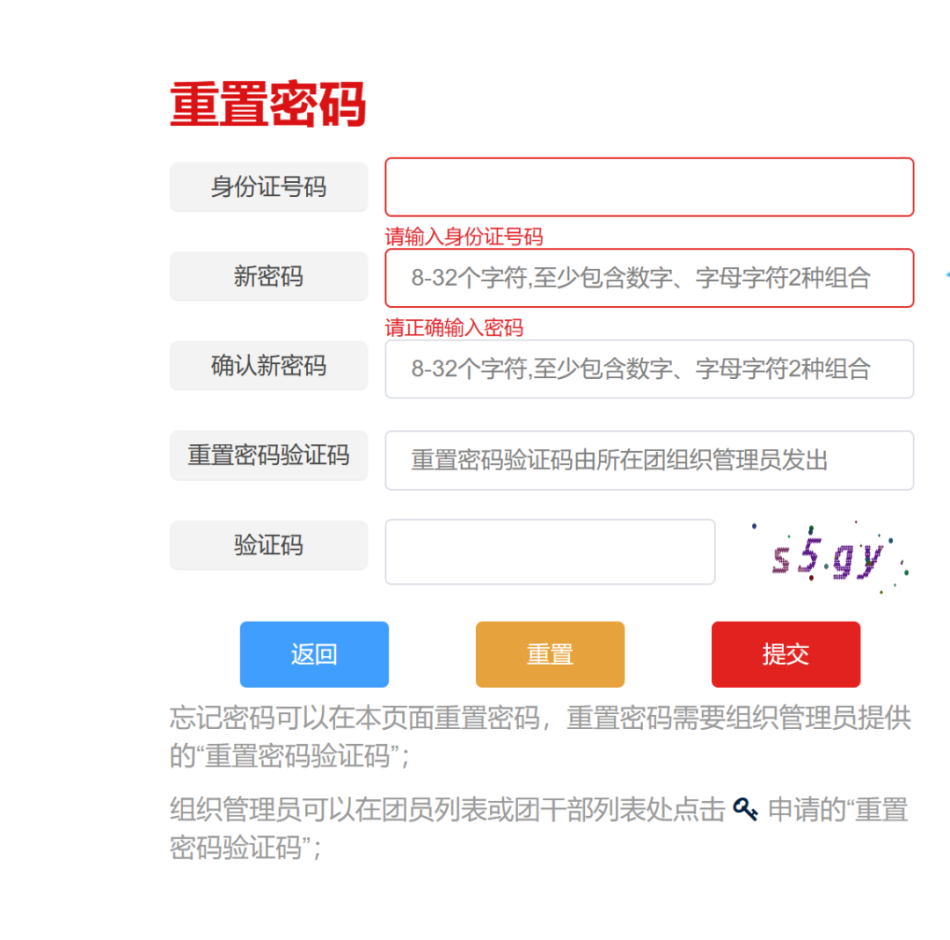The image size is (950, 940).
Task: Submit the form with 提交
Action: click(785, 654)
